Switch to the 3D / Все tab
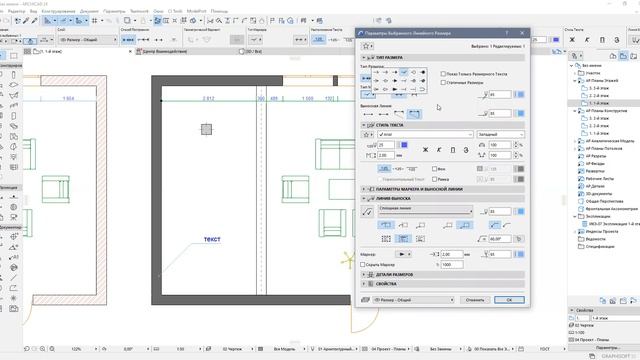640x360 pixels. (x=250, y=52)
